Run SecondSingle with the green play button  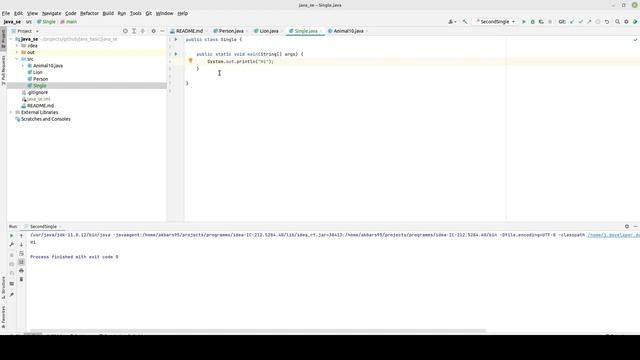pyautogui.click(x=524, y=22)
